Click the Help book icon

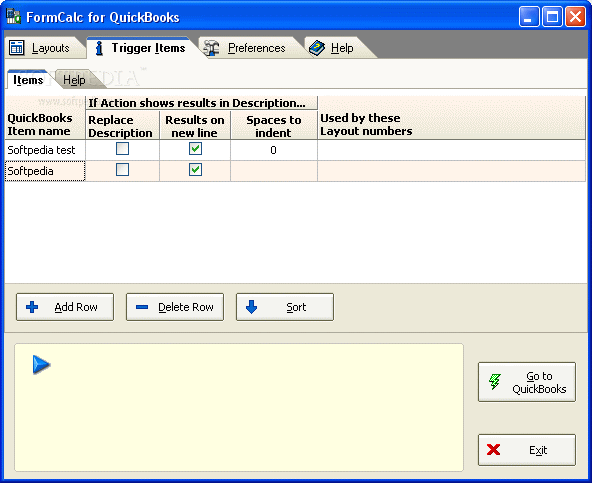(317, 48)
